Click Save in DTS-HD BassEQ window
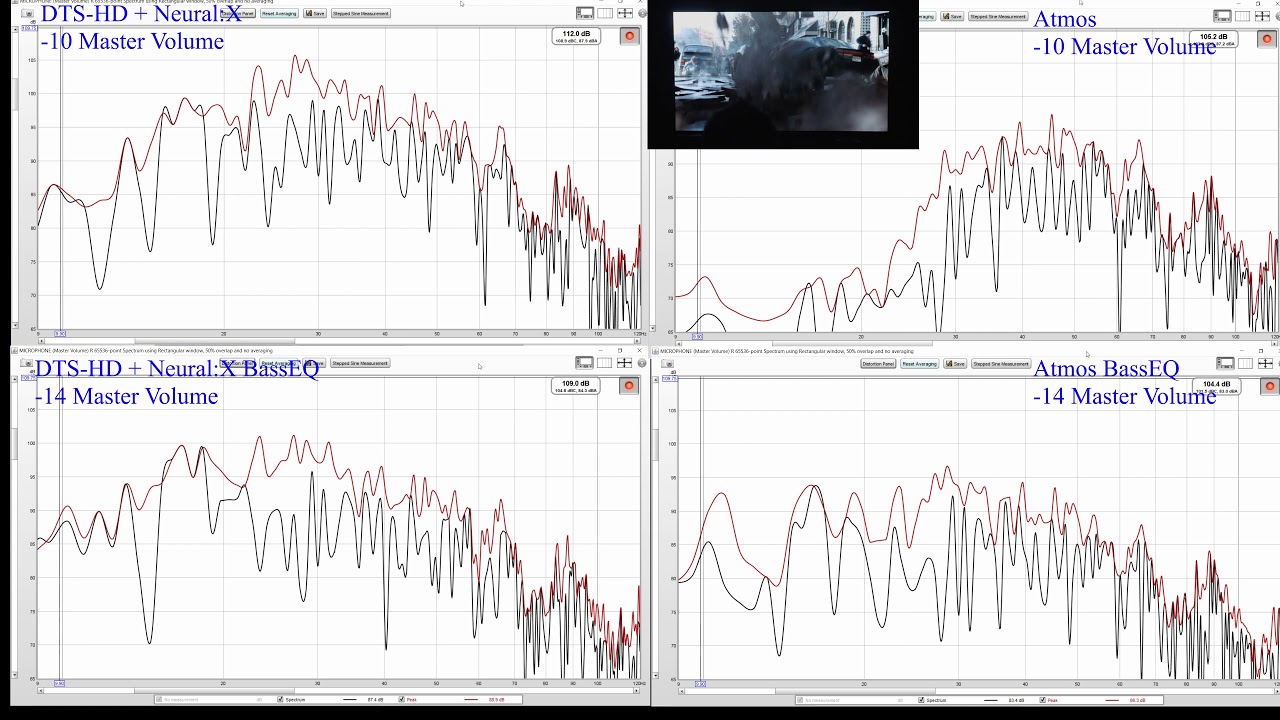 [x=315, y=363]
